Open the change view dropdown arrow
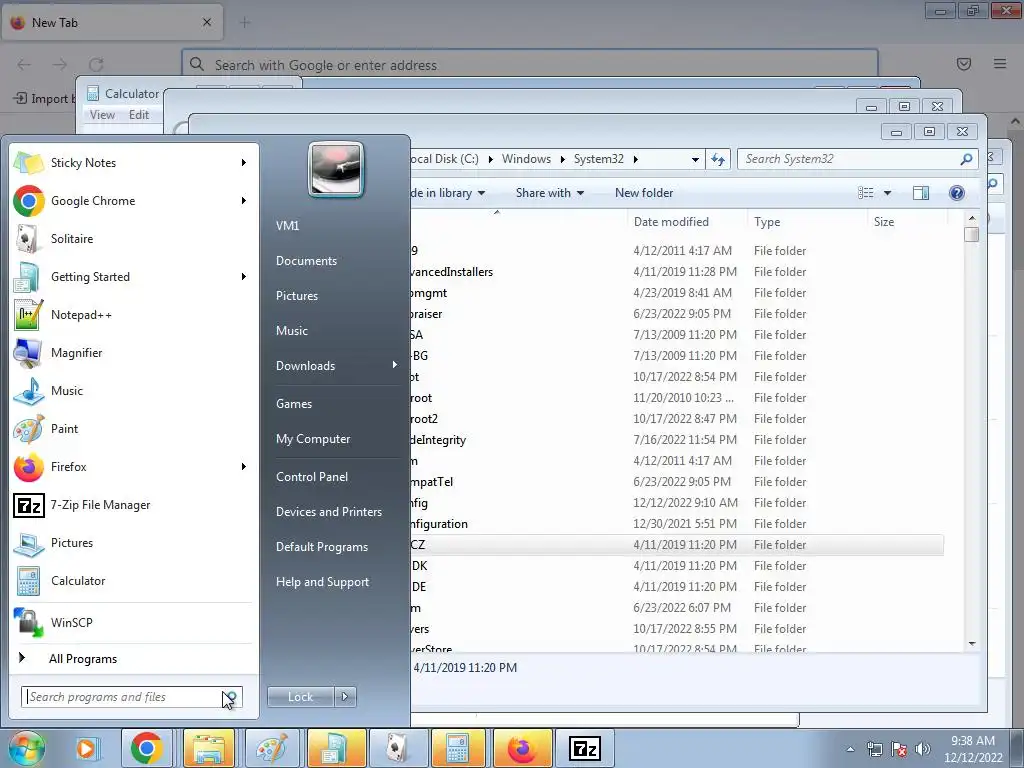Screen dimensions: 1024x768 click(888, 193)
